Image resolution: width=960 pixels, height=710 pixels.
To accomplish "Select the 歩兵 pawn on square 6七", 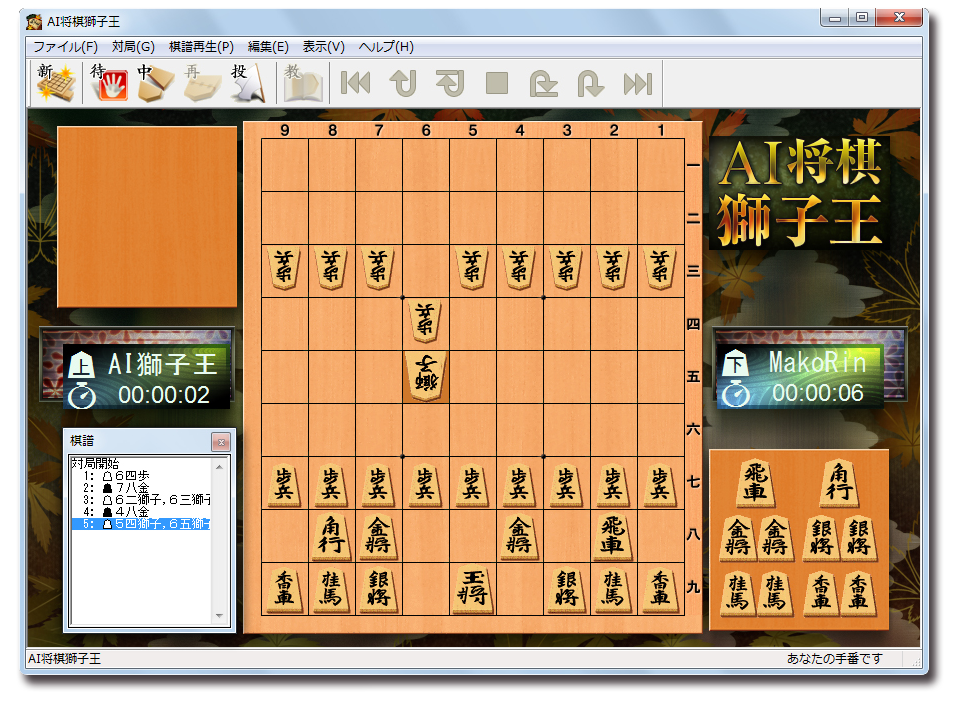I will click(x=426, y=485).
